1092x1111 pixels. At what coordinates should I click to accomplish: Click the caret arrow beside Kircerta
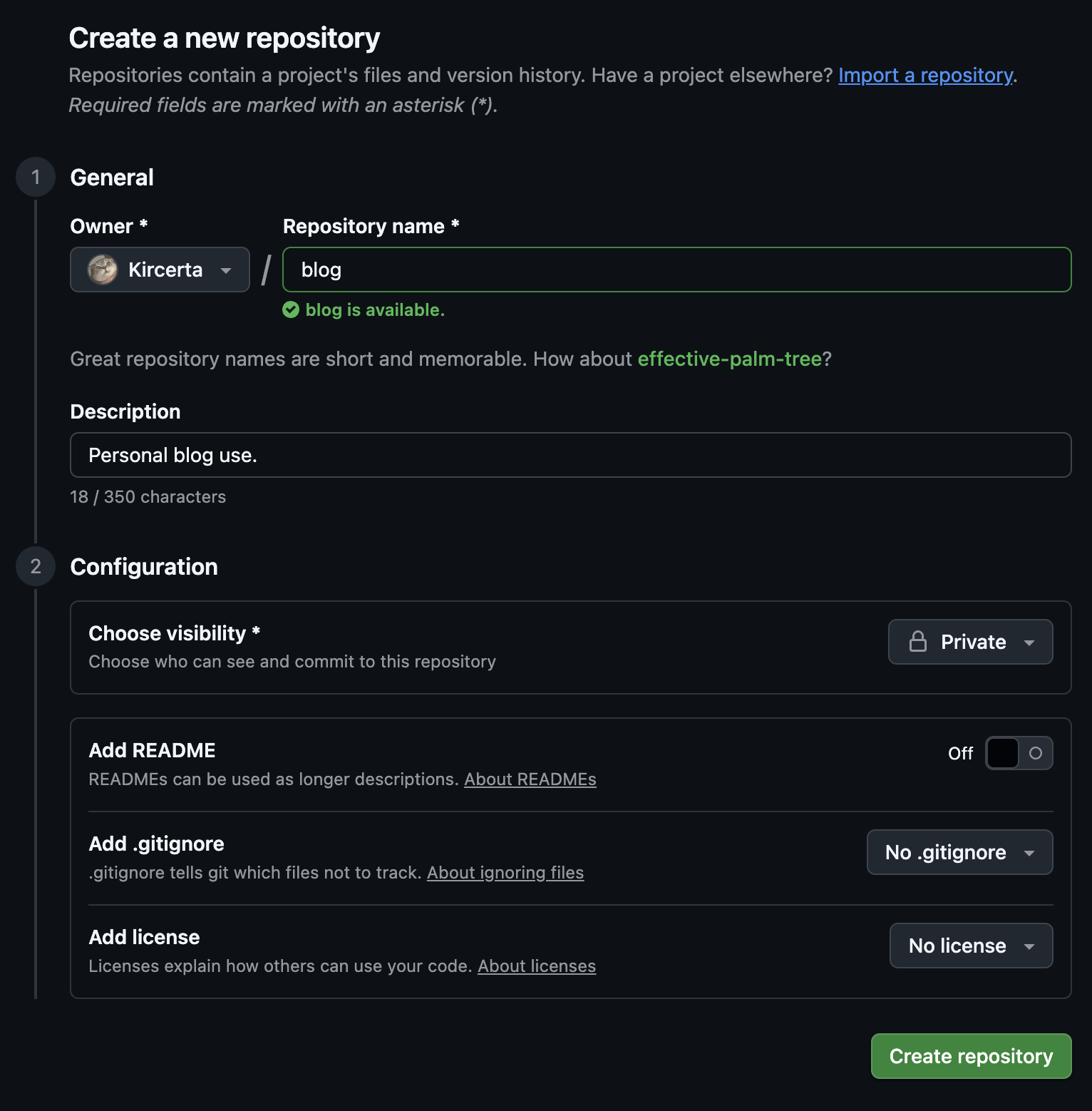pyautogui.click(x=226, y=270)
